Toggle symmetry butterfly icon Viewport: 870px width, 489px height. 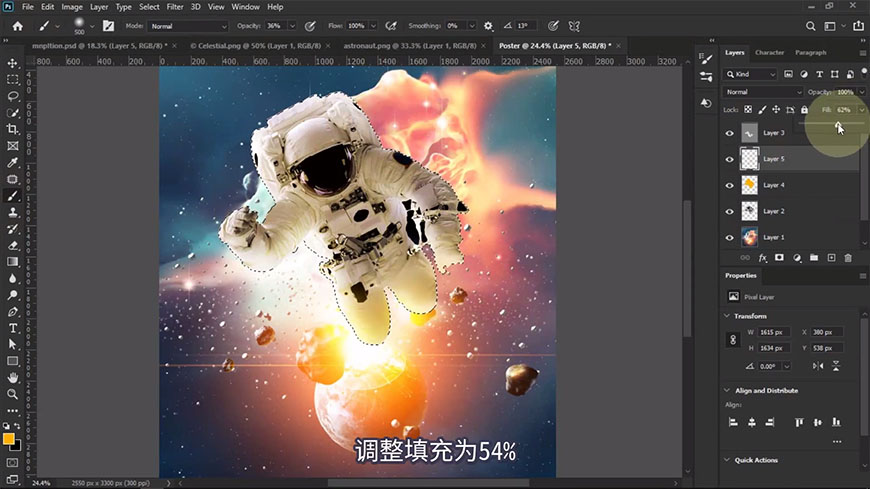click(574, 26)
